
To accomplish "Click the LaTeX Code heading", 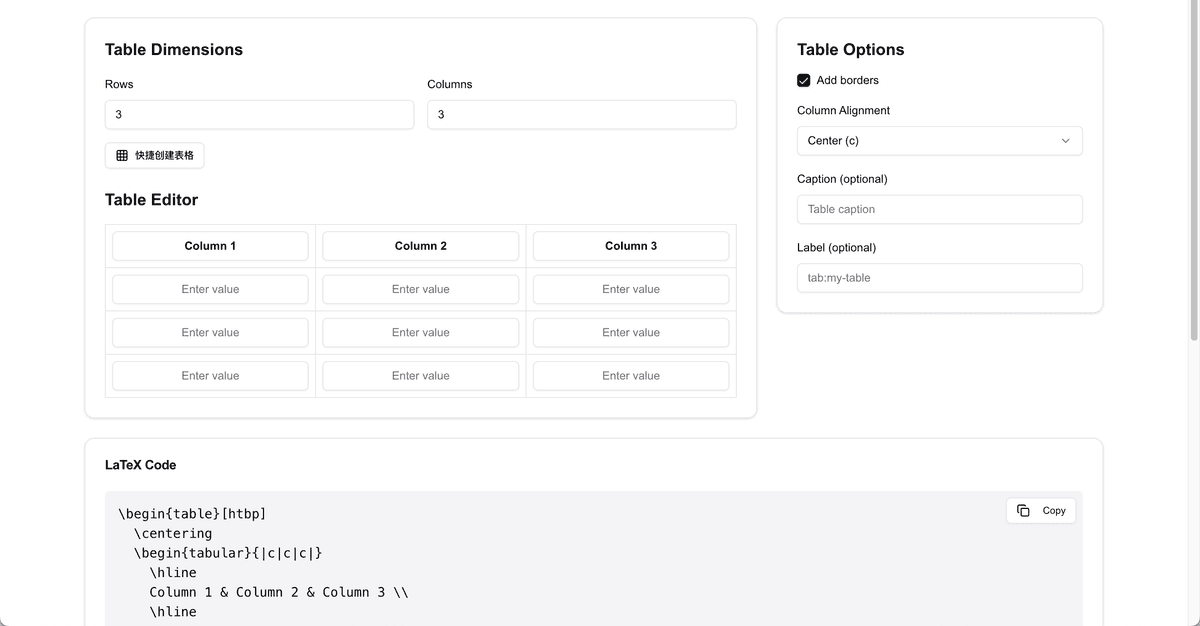I will click(x=140, y=465).
